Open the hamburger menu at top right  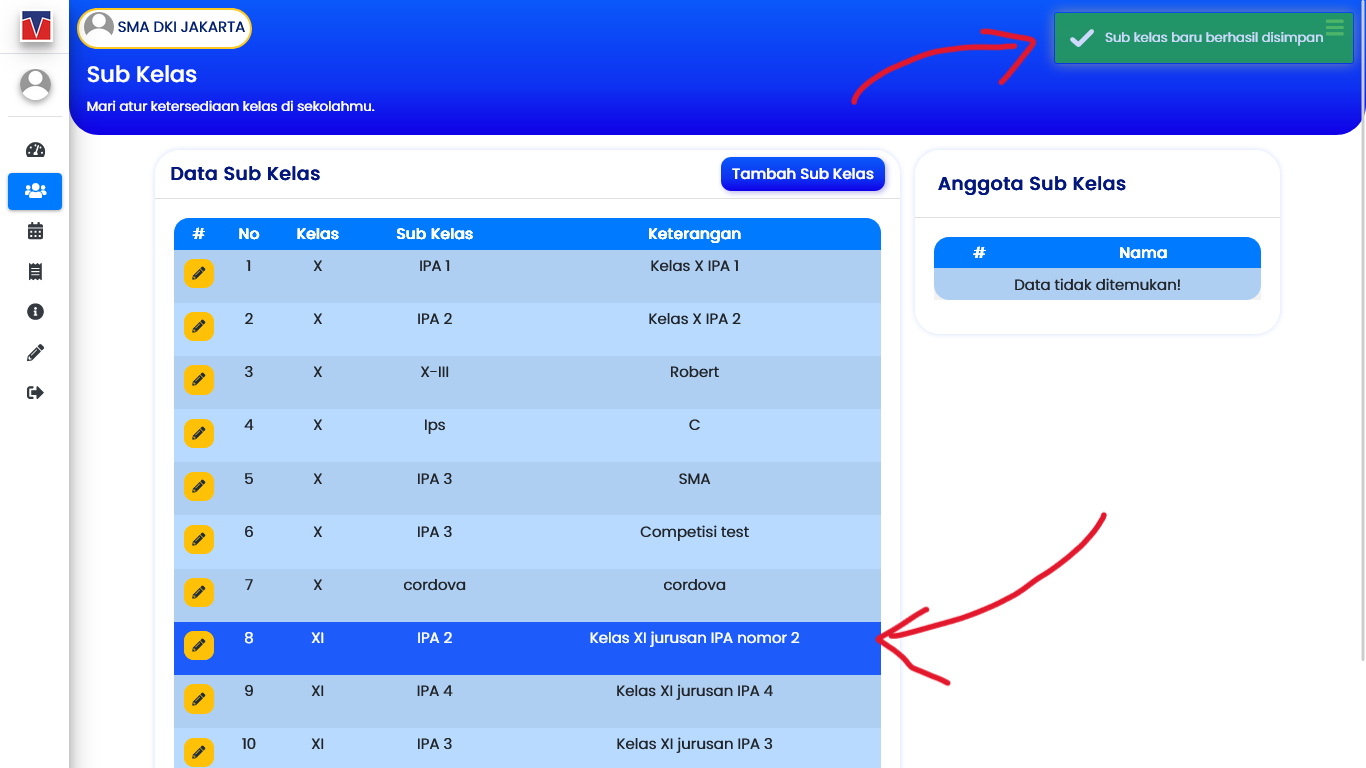(1335, 28)
